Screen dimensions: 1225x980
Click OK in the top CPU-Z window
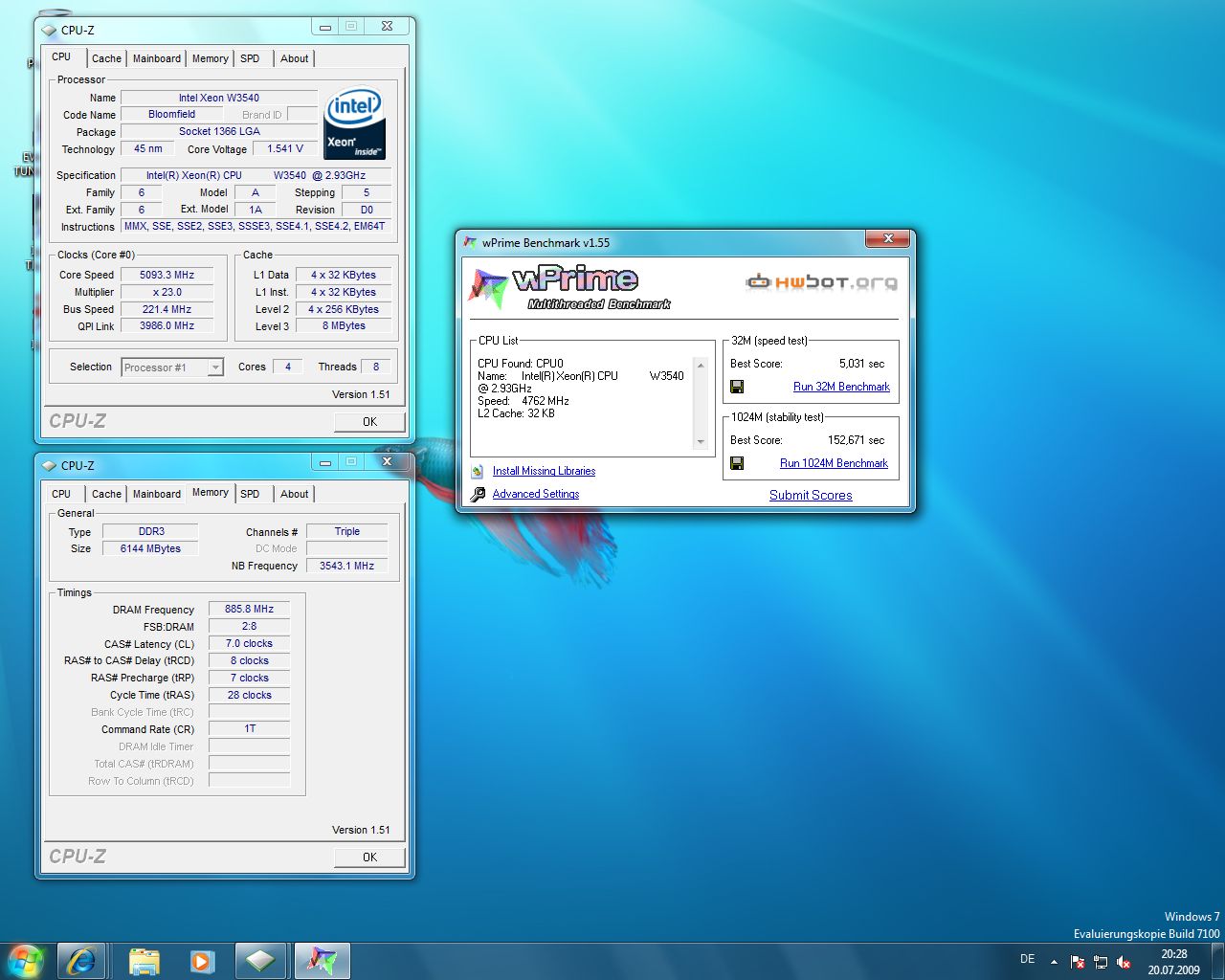click(x=369, y=421)
